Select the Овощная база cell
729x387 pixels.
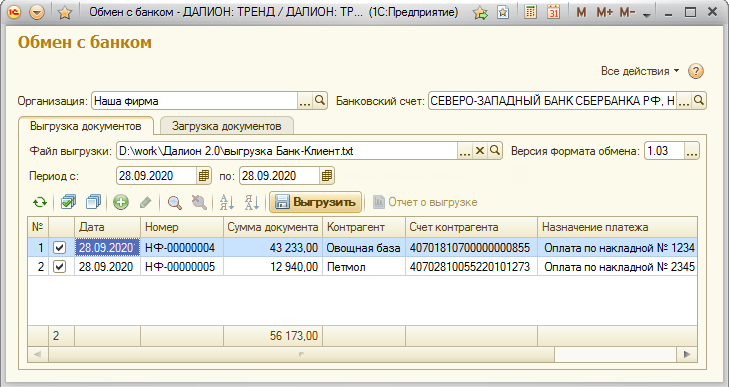364,248
